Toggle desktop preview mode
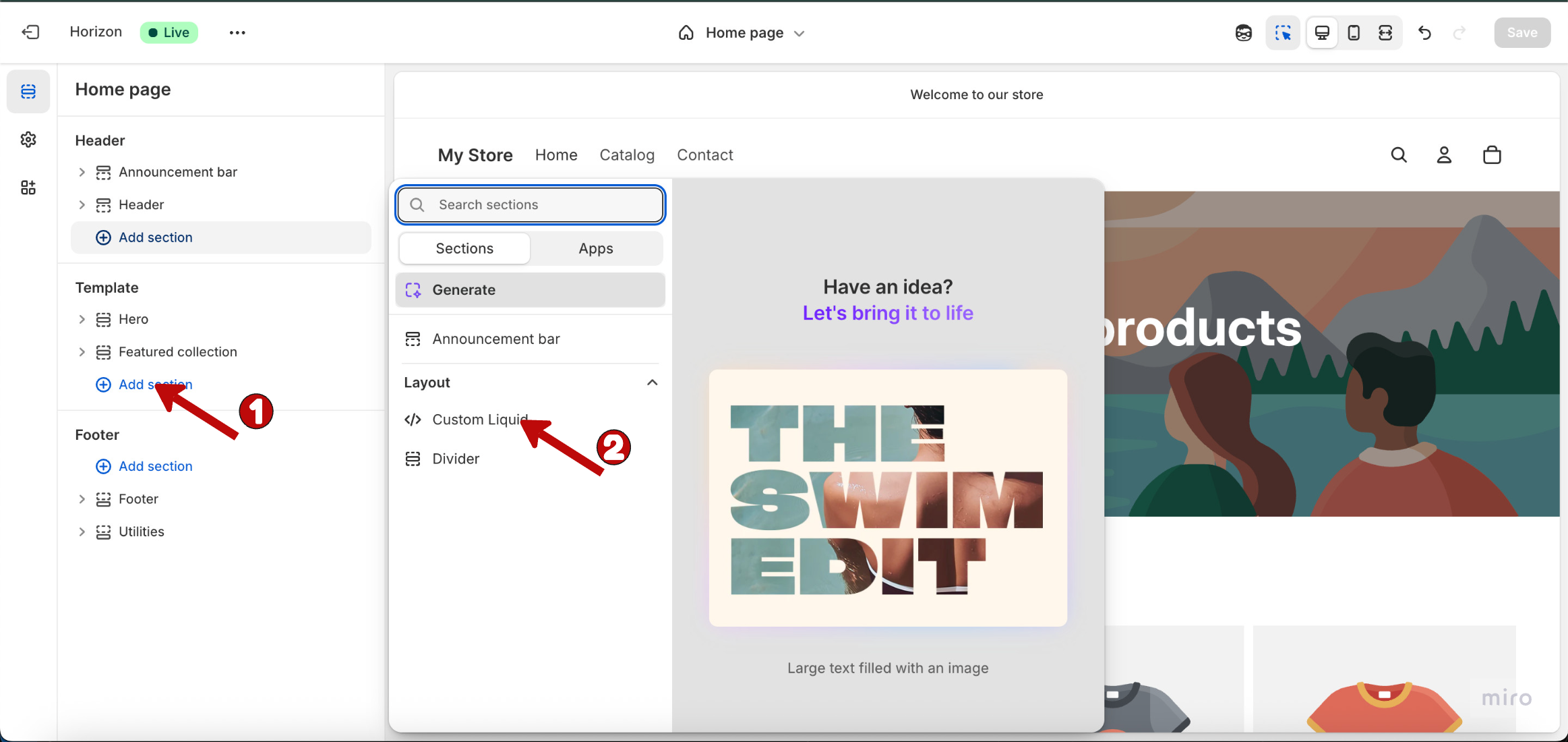 click(x=1321, y=32)
